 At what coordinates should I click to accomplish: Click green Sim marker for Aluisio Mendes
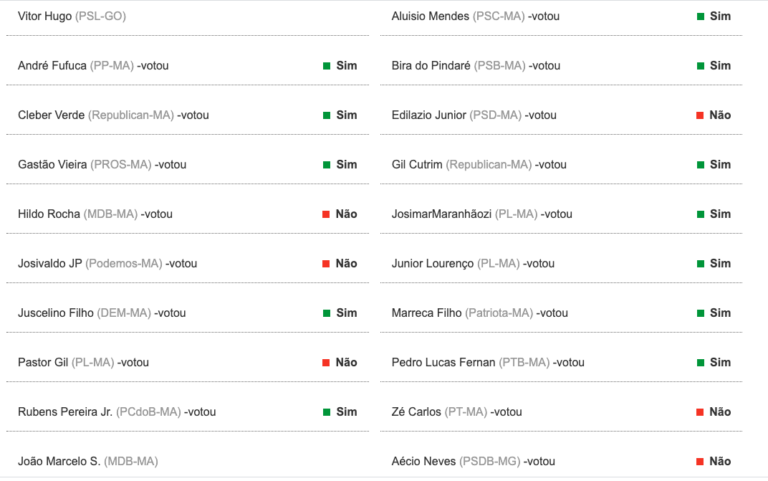(700, 16)
